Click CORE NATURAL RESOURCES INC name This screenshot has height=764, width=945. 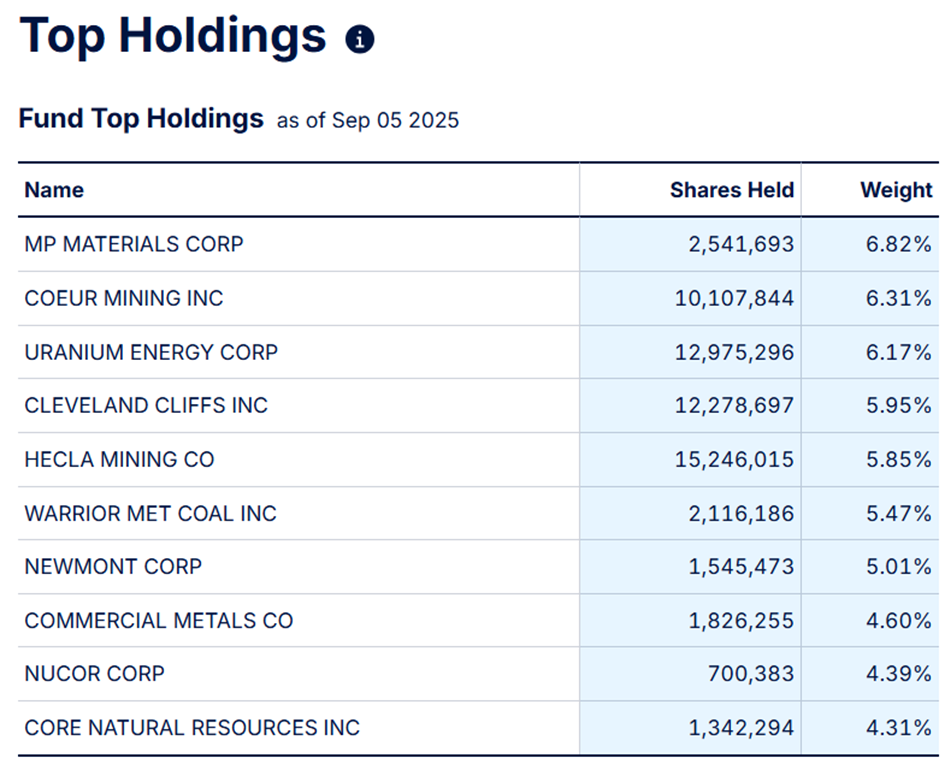(x=192, y=728)
